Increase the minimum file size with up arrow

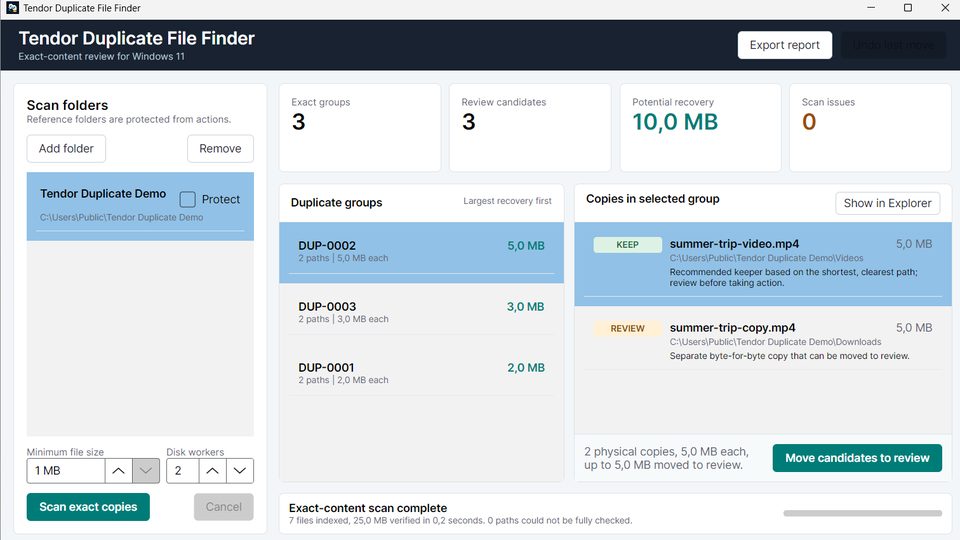point(118,471)
